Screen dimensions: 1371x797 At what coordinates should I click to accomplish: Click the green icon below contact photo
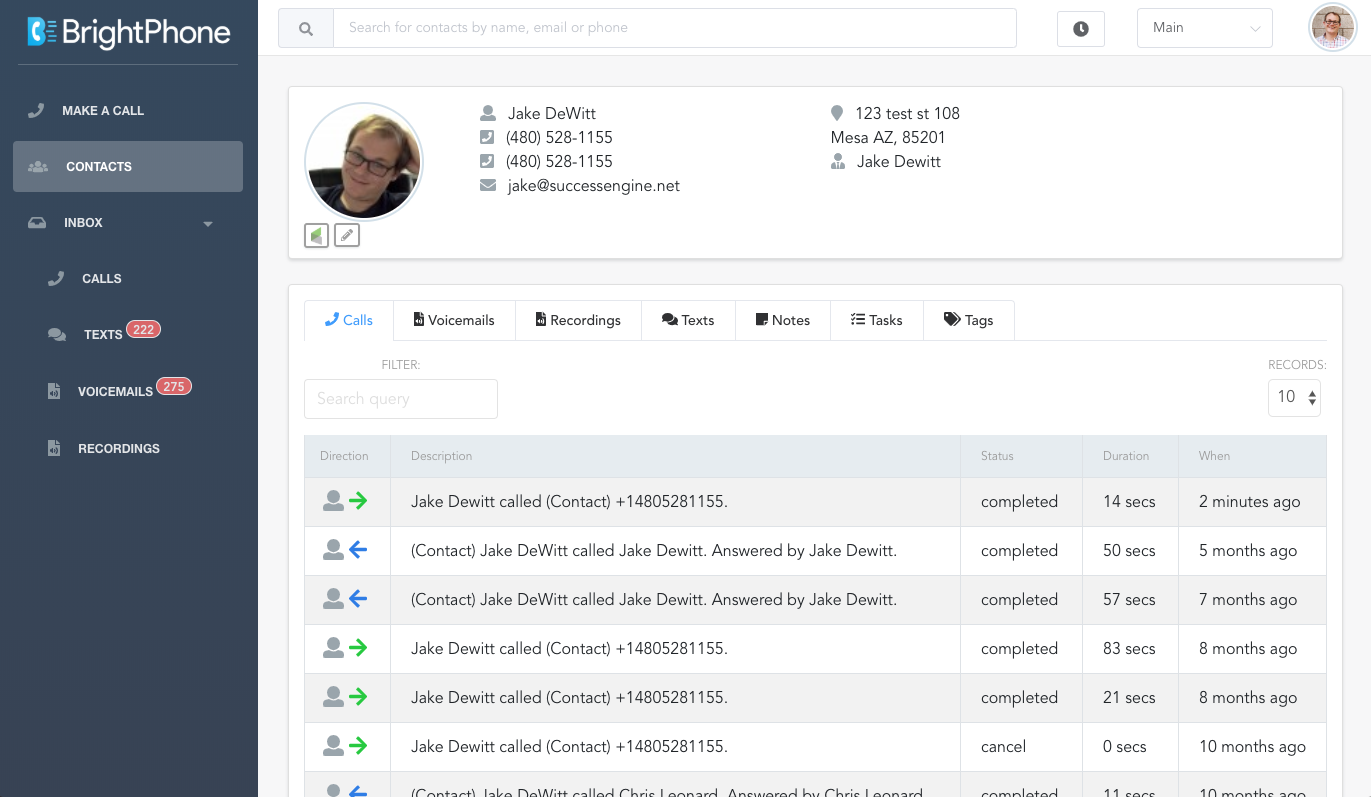pos(316,235)
